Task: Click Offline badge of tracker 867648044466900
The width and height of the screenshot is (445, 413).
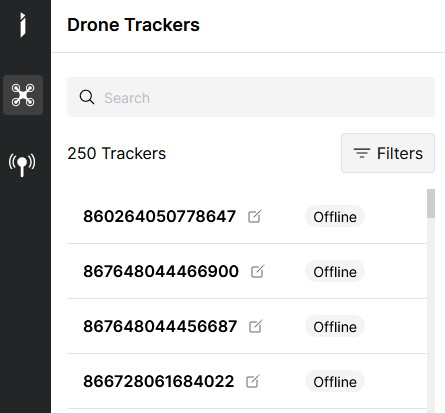Action: (335, 272)
